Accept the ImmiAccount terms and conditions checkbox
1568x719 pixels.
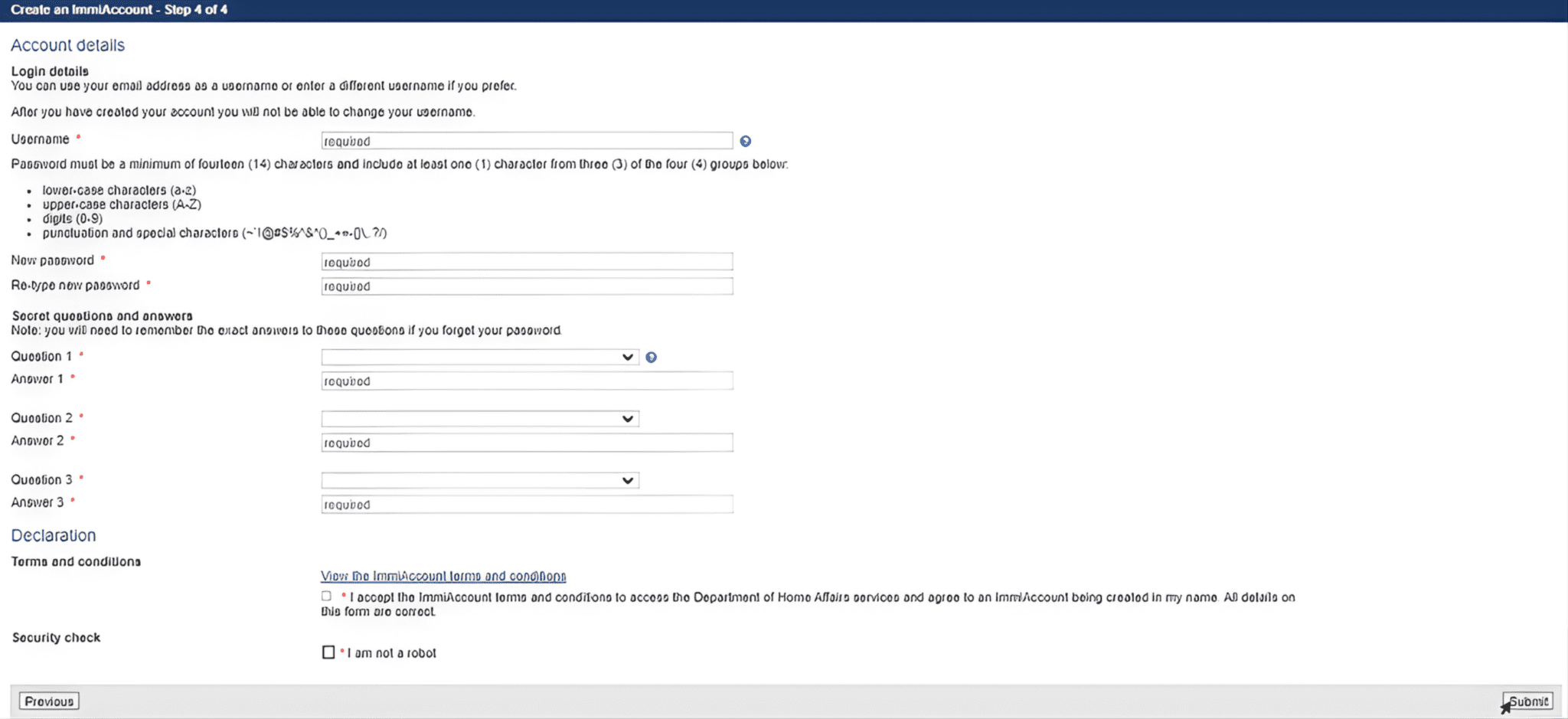pos(326,596)
